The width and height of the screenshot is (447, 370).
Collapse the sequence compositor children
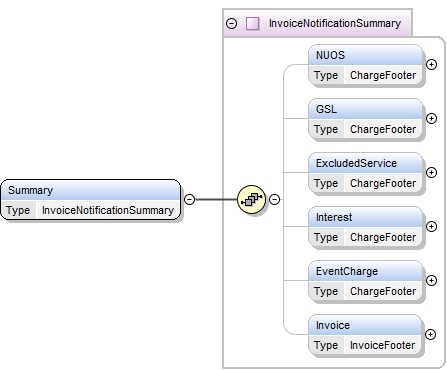(x=274, y=199)
